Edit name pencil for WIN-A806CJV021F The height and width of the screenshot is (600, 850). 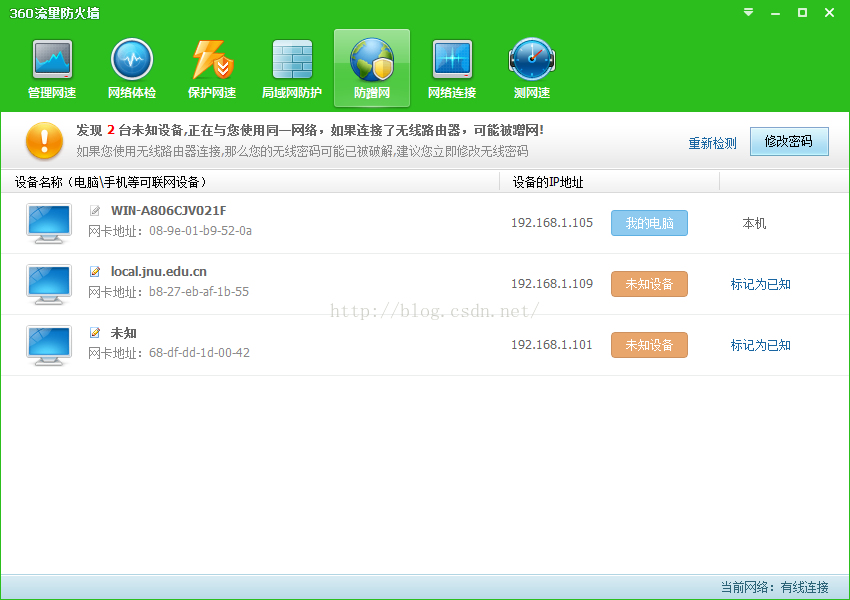(95, 210)
